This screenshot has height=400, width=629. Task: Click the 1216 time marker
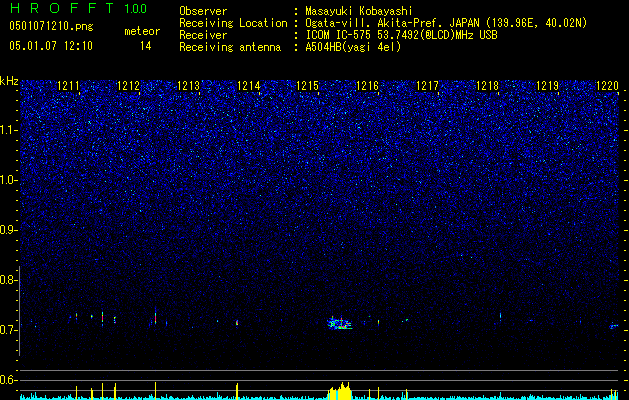coord(367,85)
